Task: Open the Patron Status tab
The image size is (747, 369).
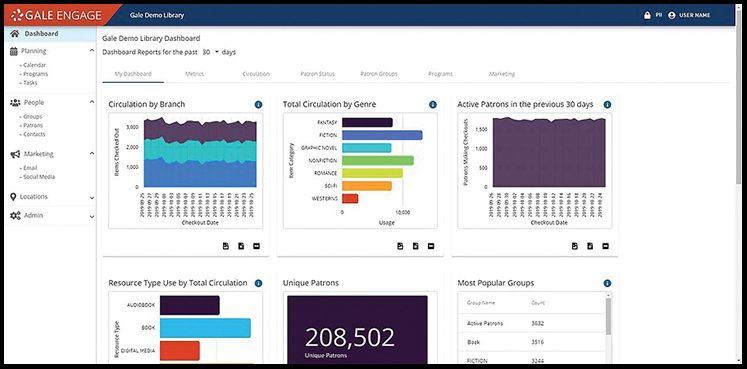Action: [317, 74]
